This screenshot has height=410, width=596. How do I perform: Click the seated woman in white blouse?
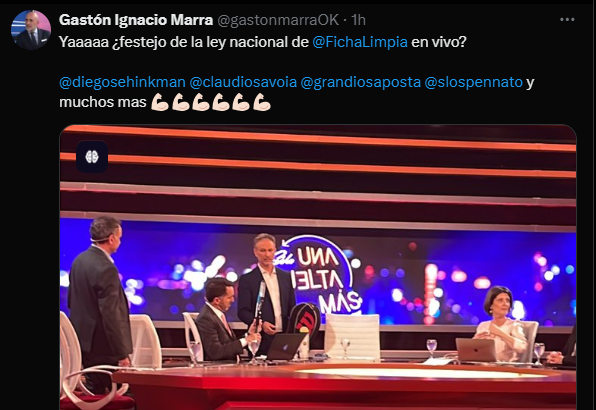pos(500,323)
